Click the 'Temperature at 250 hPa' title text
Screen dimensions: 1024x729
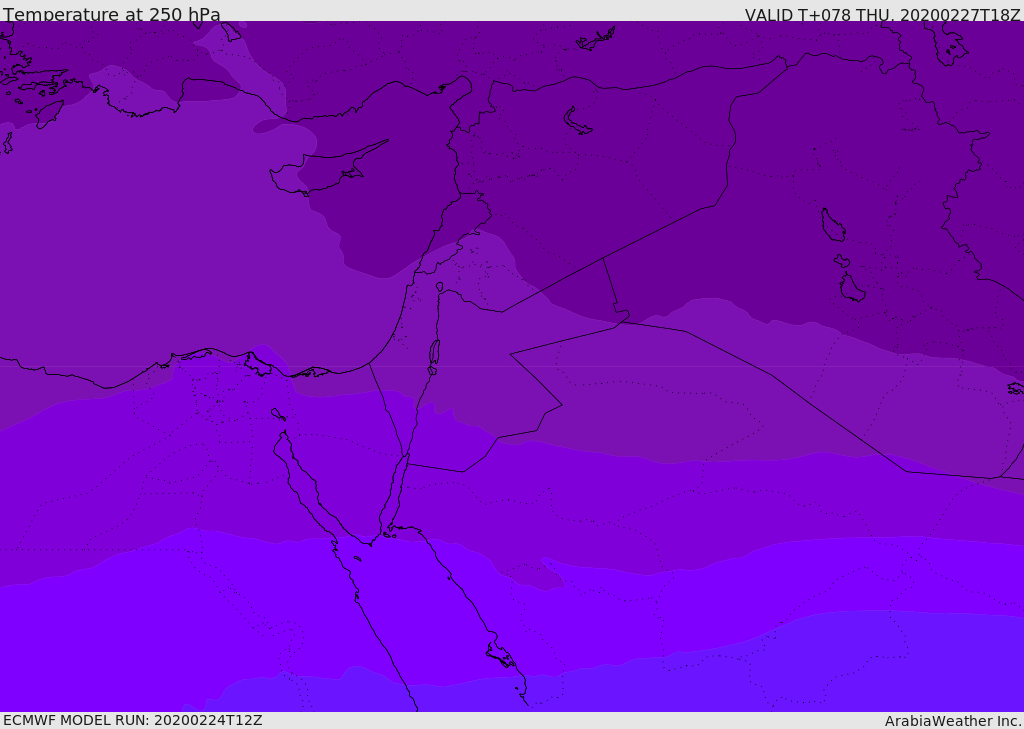click(112, 14)
